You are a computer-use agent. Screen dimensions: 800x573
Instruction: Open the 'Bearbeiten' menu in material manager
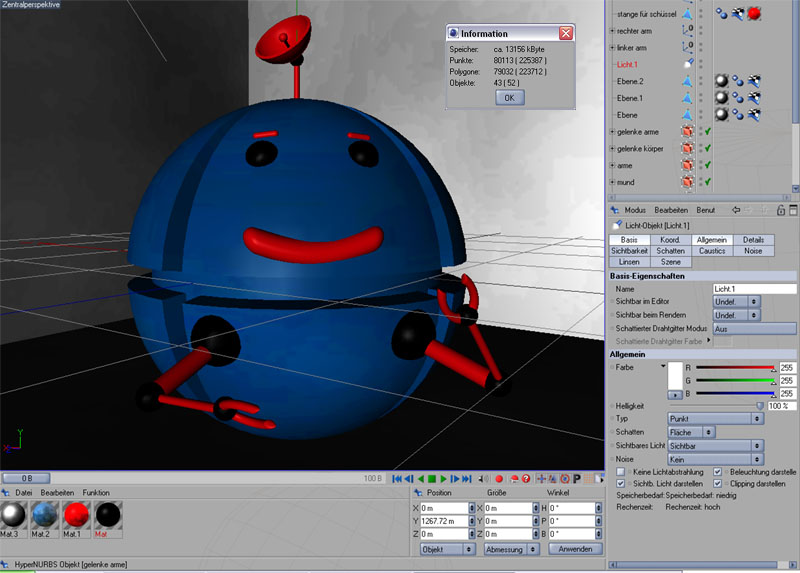[57, 493]
